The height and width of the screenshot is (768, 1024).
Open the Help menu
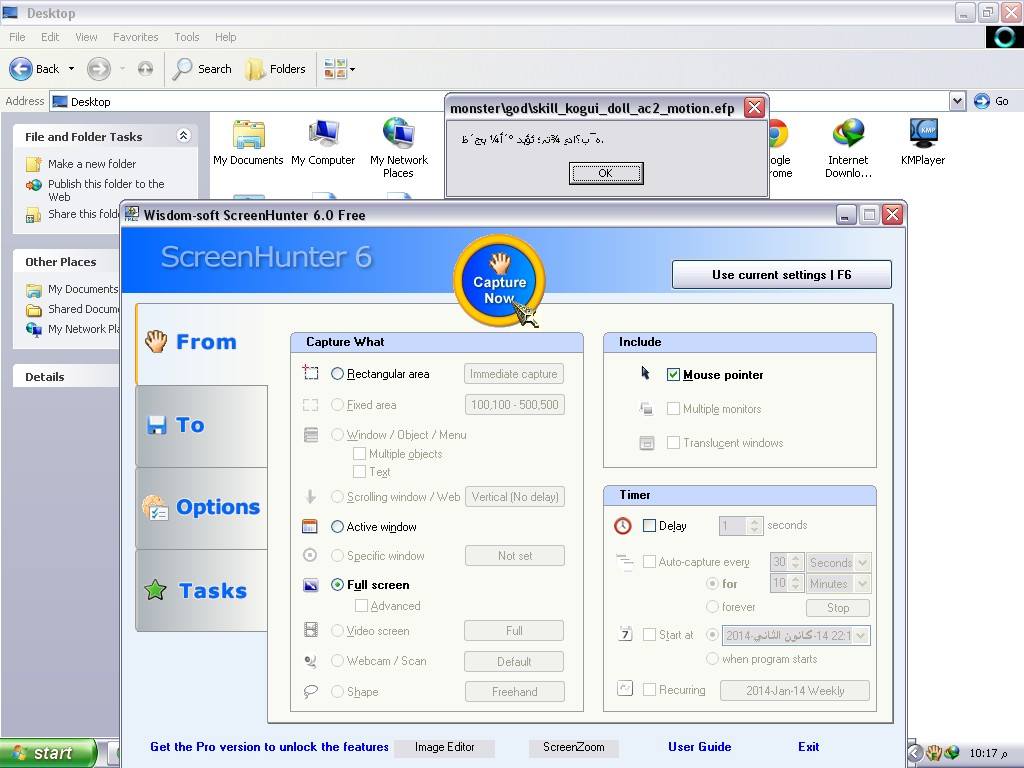pyautogui.click(x=225, y=37)
